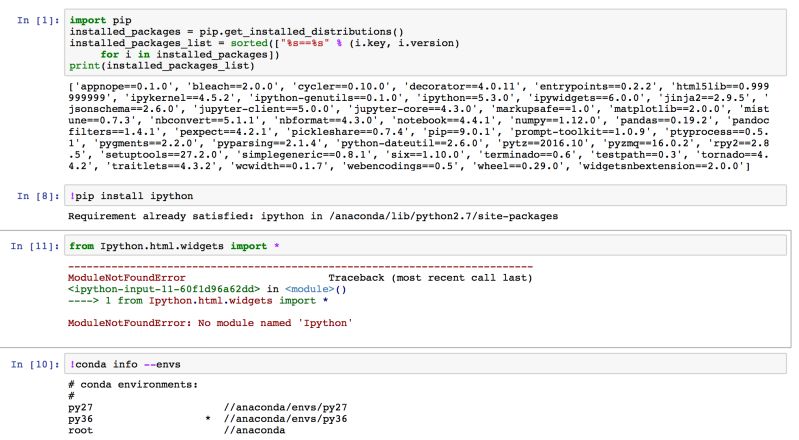The image size is (799, 440).
Task: Click the '//anaconda' root path
Action: click(x=254, y=430)
